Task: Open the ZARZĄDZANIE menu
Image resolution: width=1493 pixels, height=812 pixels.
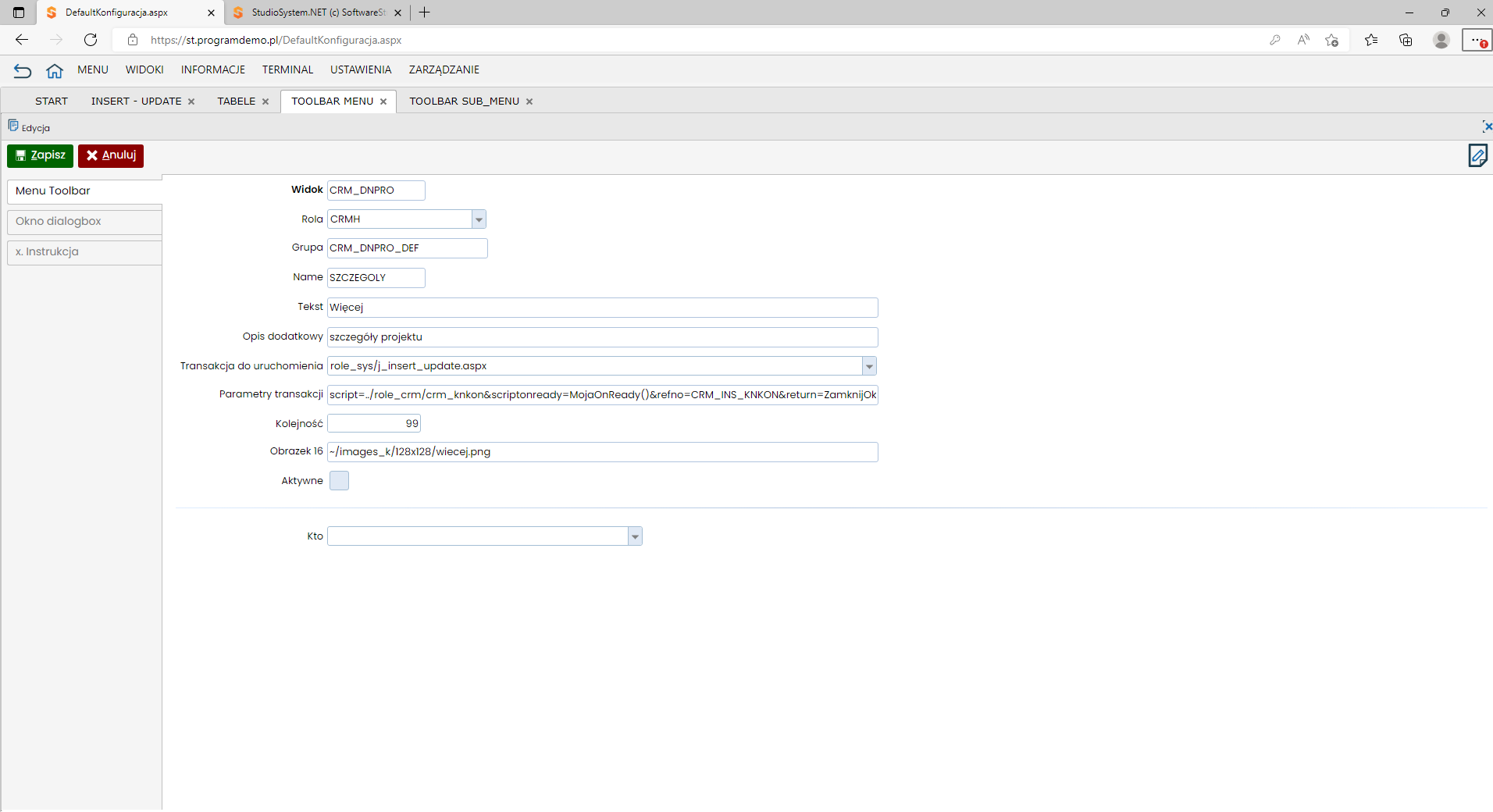Action: coord(444,69)
